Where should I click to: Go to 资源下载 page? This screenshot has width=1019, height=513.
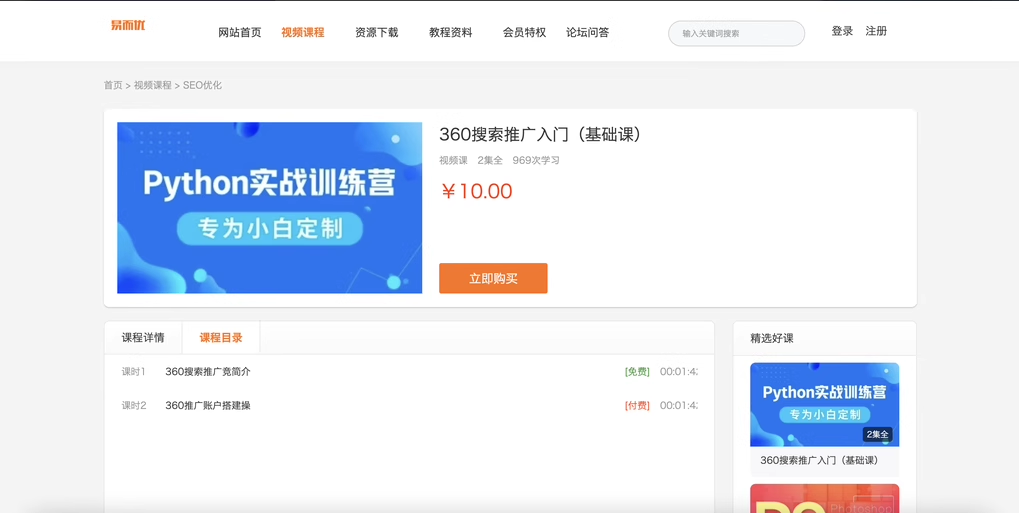(x=376, y=32)
